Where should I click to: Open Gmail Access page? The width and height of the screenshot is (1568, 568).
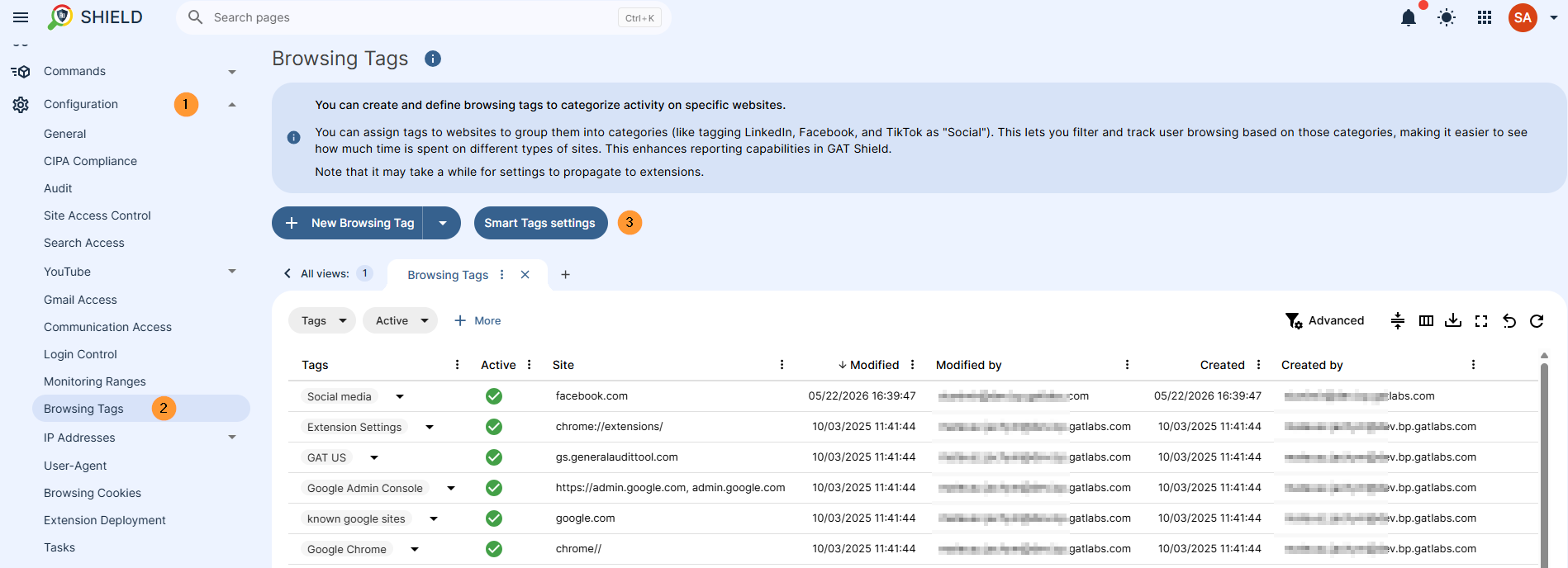click(81, 300)
